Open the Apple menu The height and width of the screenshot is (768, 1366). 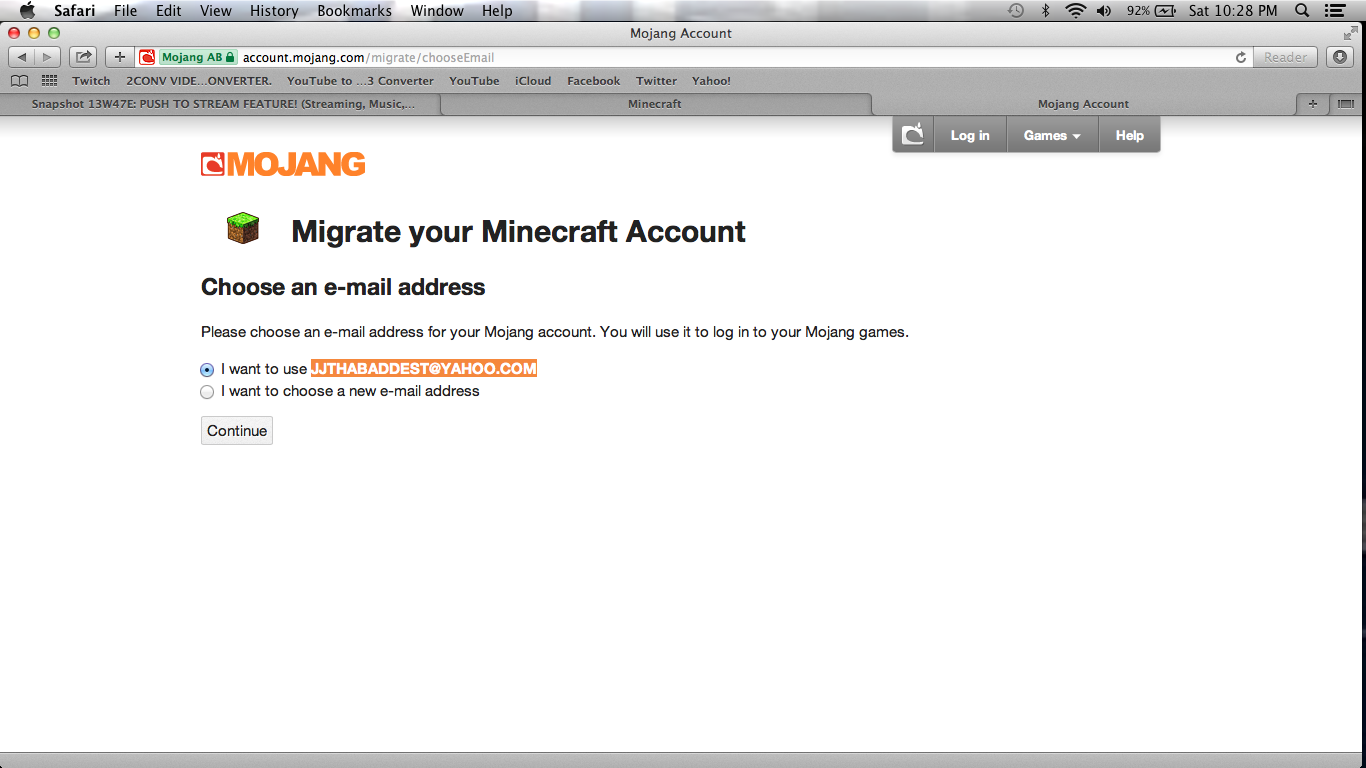(x=27, y=10)
